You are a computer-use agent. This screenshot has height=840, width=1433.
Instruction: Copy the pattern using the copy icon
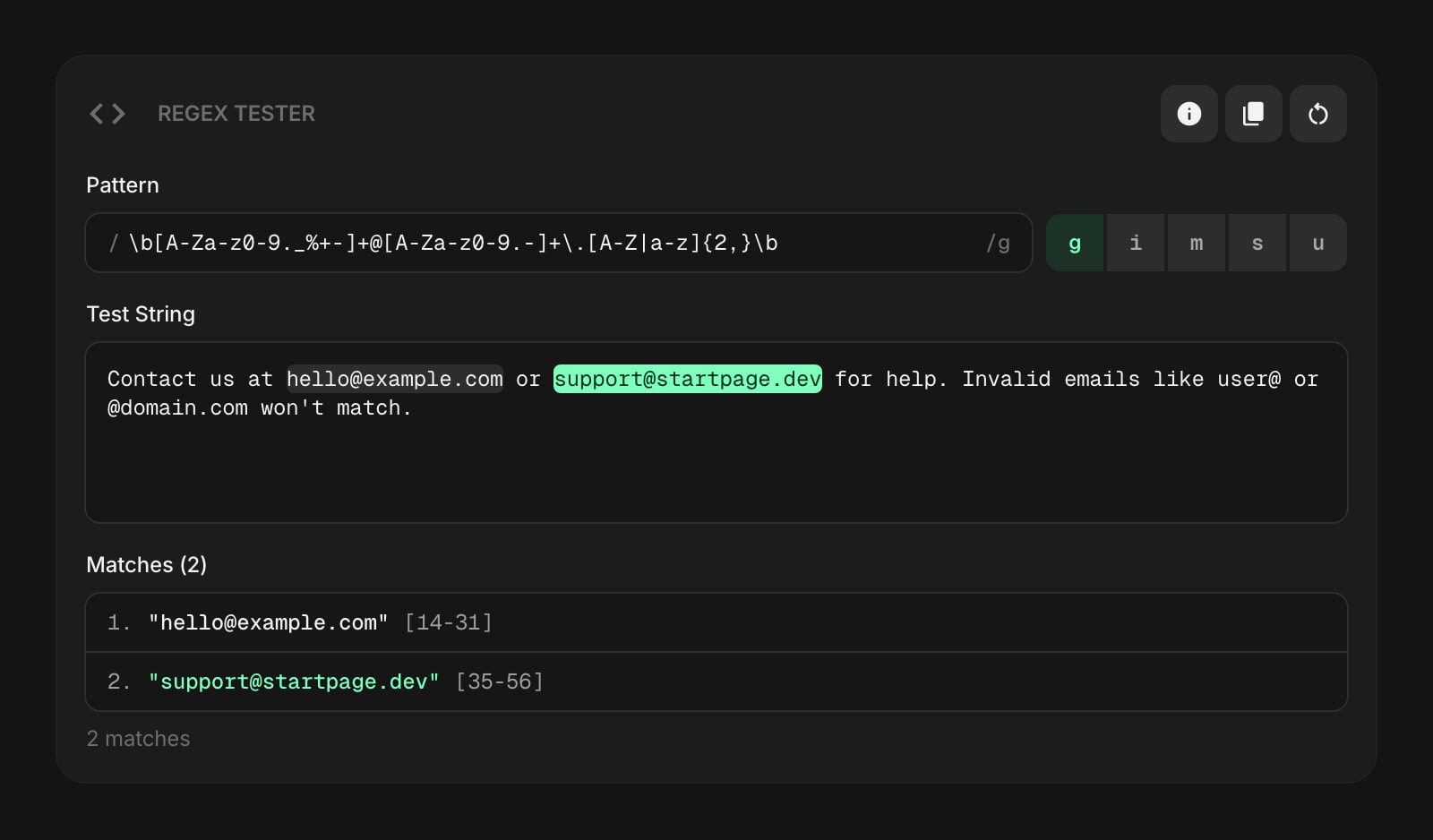1253,114
